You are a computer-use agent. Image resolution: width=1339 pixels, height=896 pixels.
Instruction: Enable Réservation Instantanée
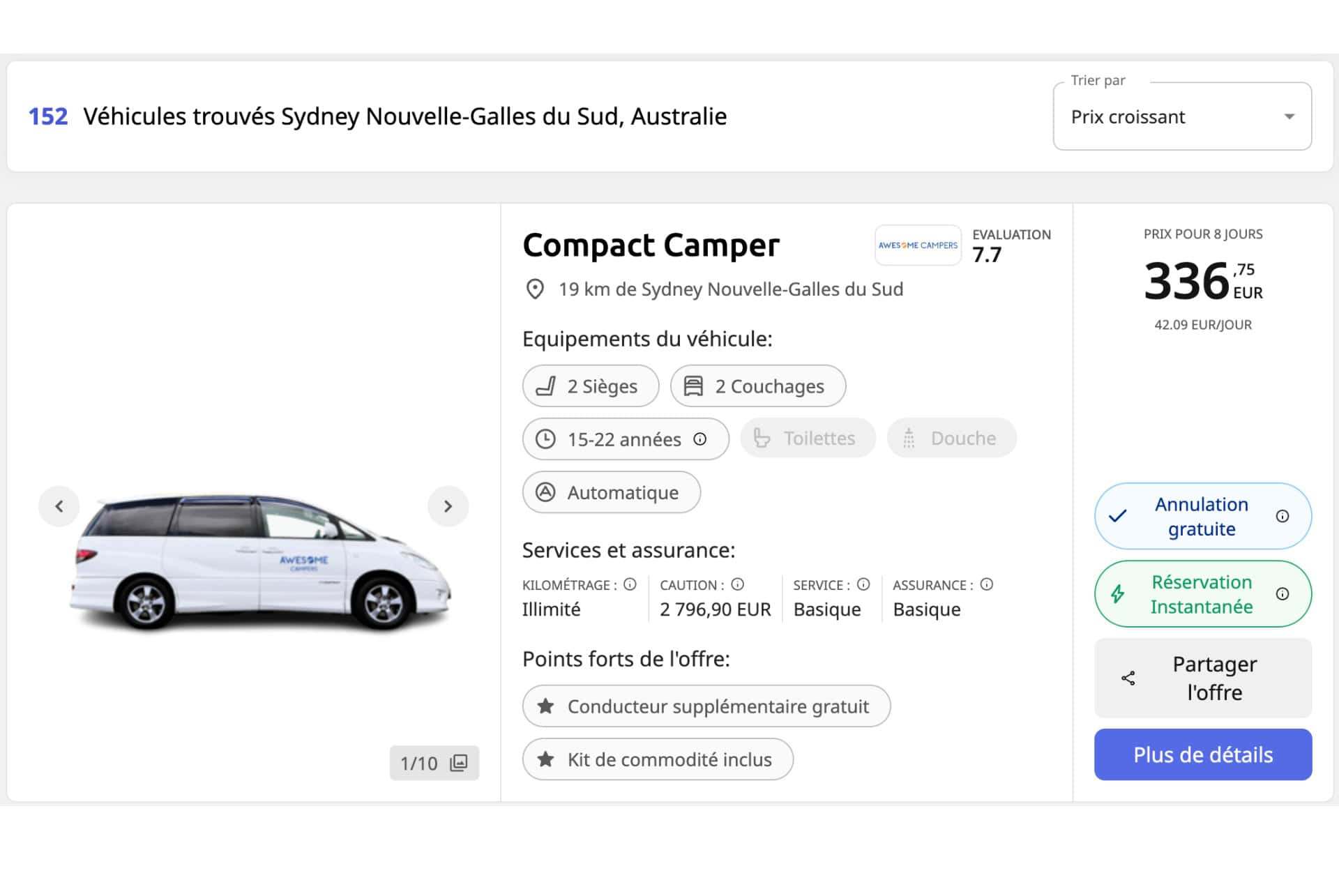[x=1202, y=594]
